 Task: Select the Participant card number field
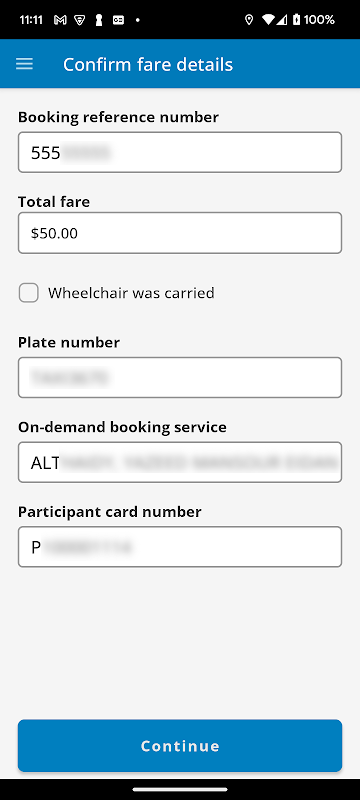[180, 547]
